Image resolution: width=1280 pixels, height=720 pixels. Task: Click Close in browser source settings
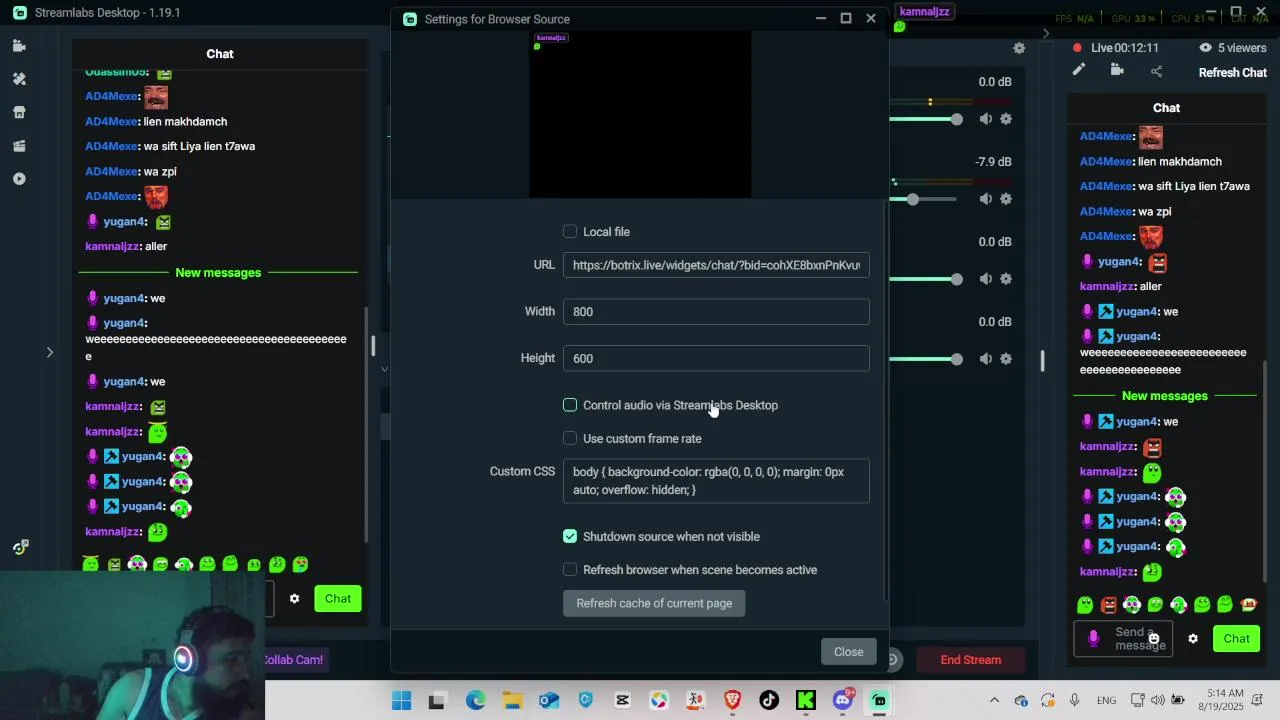coord(849,652)
